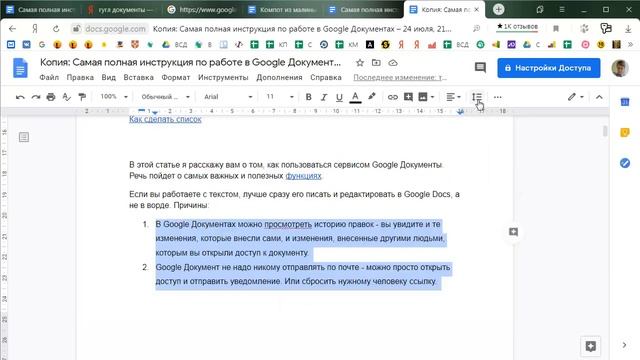The height and width of the screenshot is (360, 640).
Task: Open the text color picker
Action: click(x=356, y=97)
